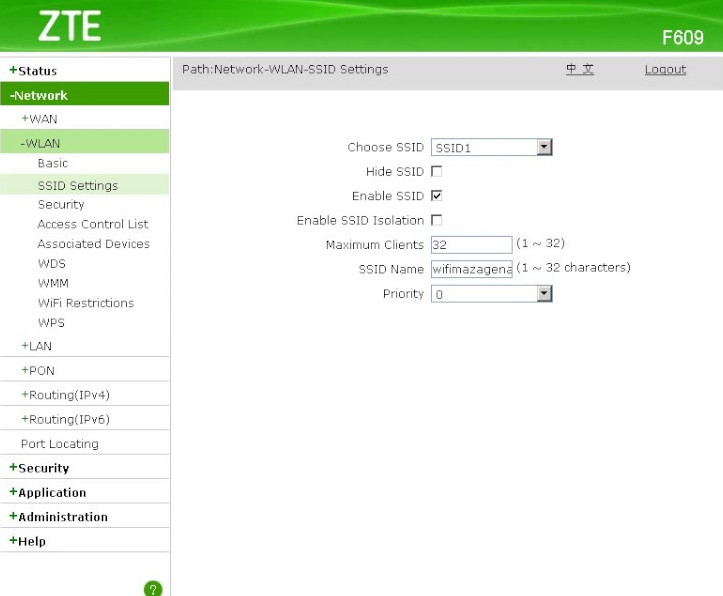Open Associated Devices page

click(93, 244)
